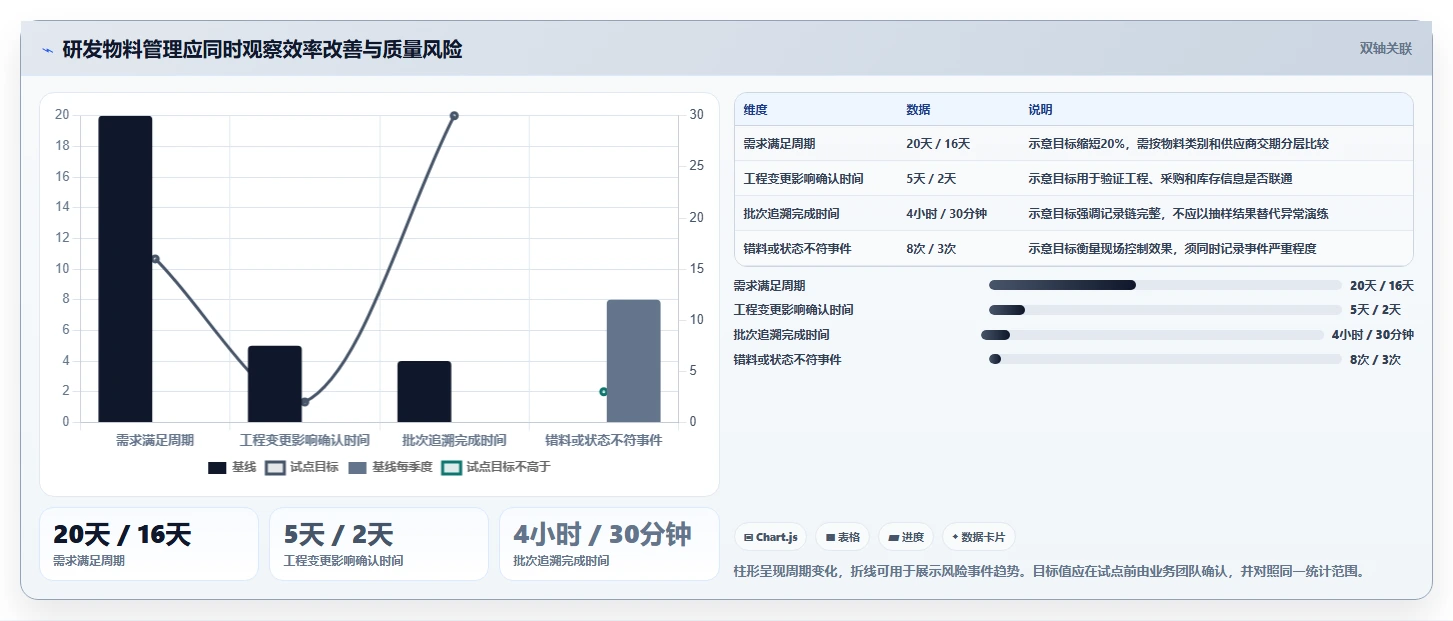Click the teal 试点目标不高于 legend swatch
The image size is (1453, 621).
(451, 467)
